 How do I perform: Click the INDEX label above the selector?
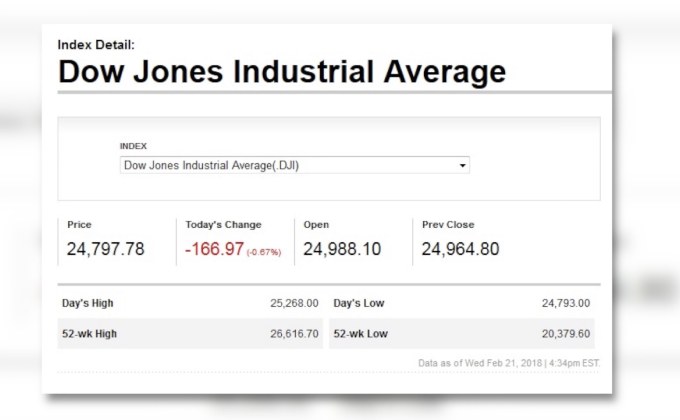click(133, 146)
